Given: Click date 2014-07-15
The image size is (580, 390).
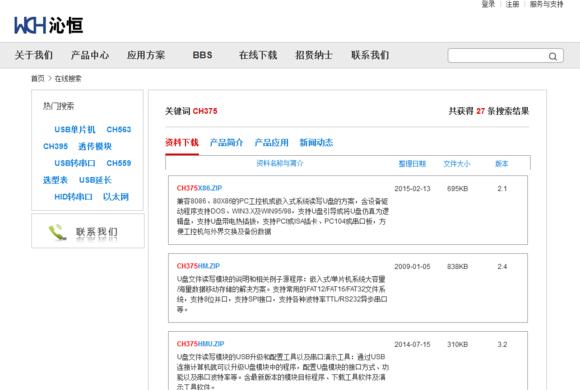Looking at the screenshot, I should 412,344.
